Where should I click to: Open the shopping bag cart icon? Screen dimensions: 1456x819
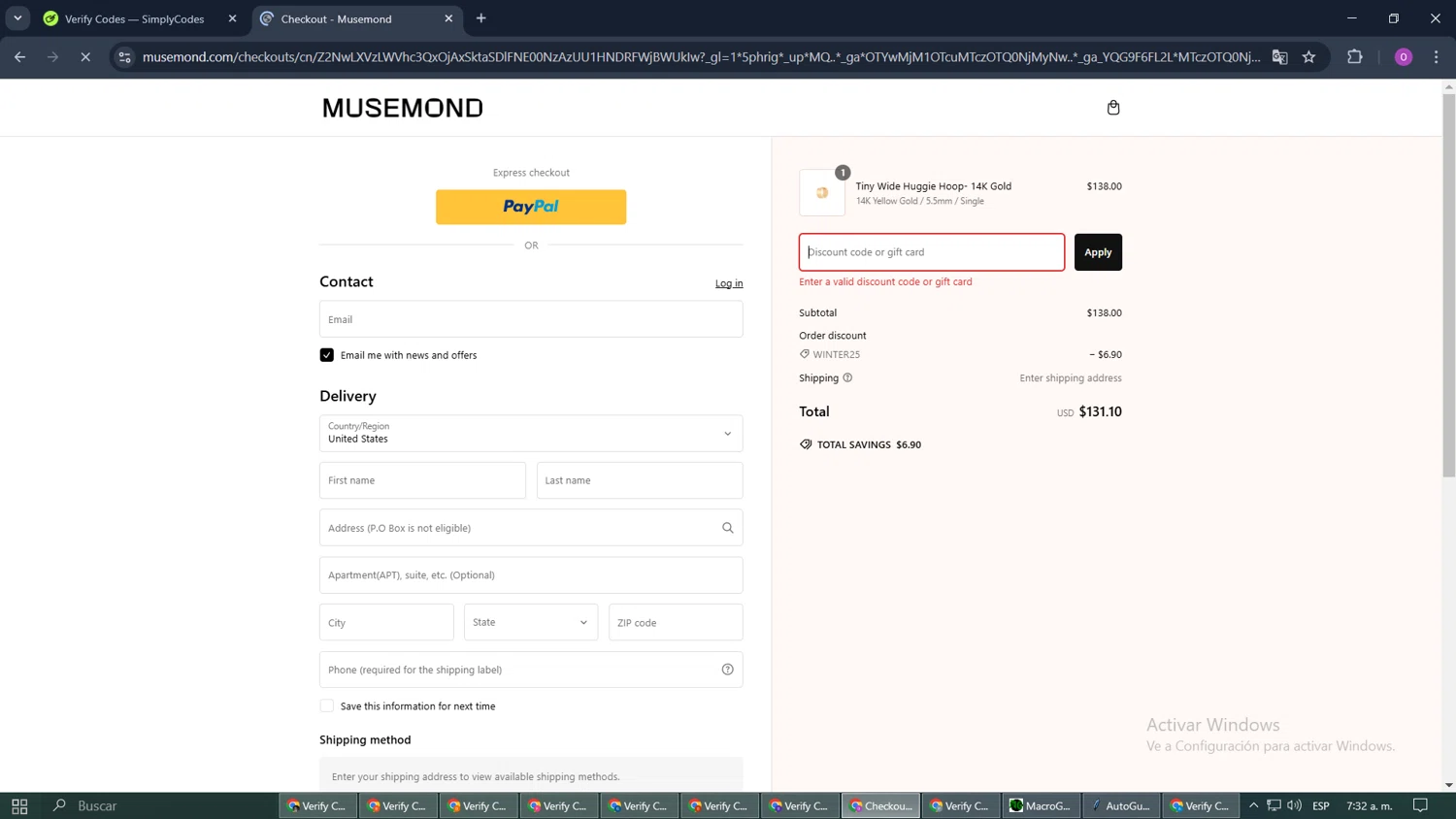(x=1113, y=108)
